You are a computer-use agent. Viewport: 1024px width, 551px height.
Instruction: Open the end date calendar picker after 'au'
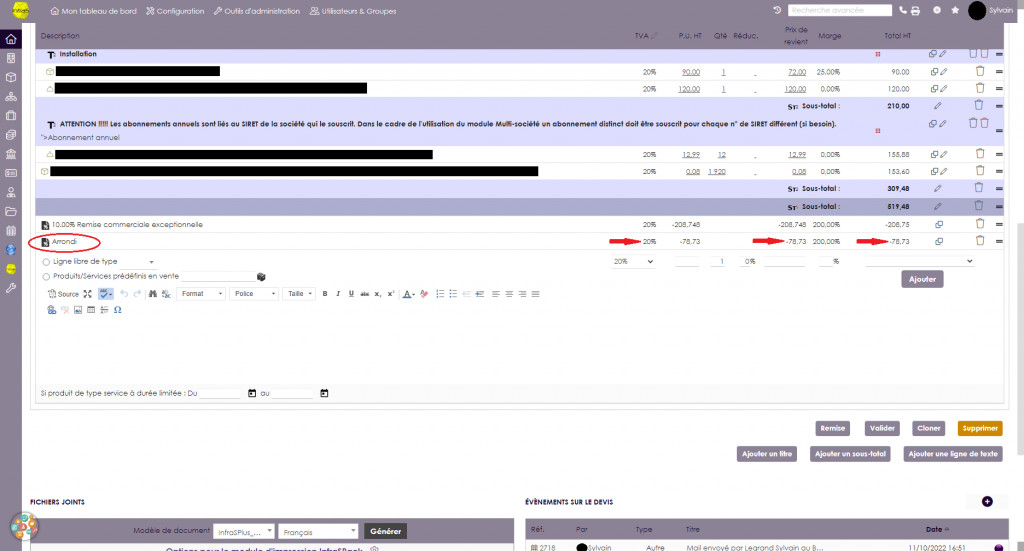(x=324, y=393)
